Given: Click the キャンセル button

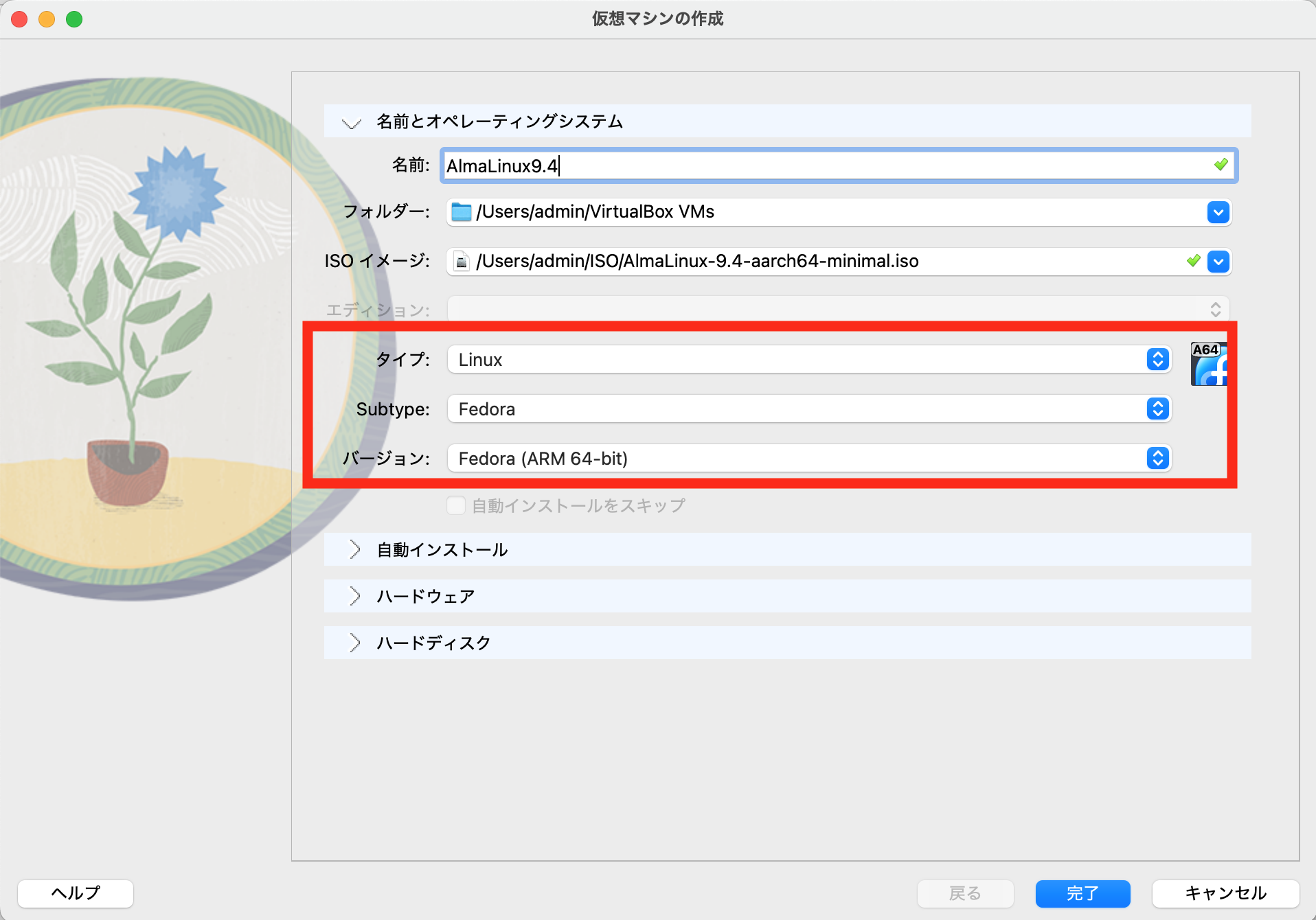Looking at the screenshot, I should 1225,893.
